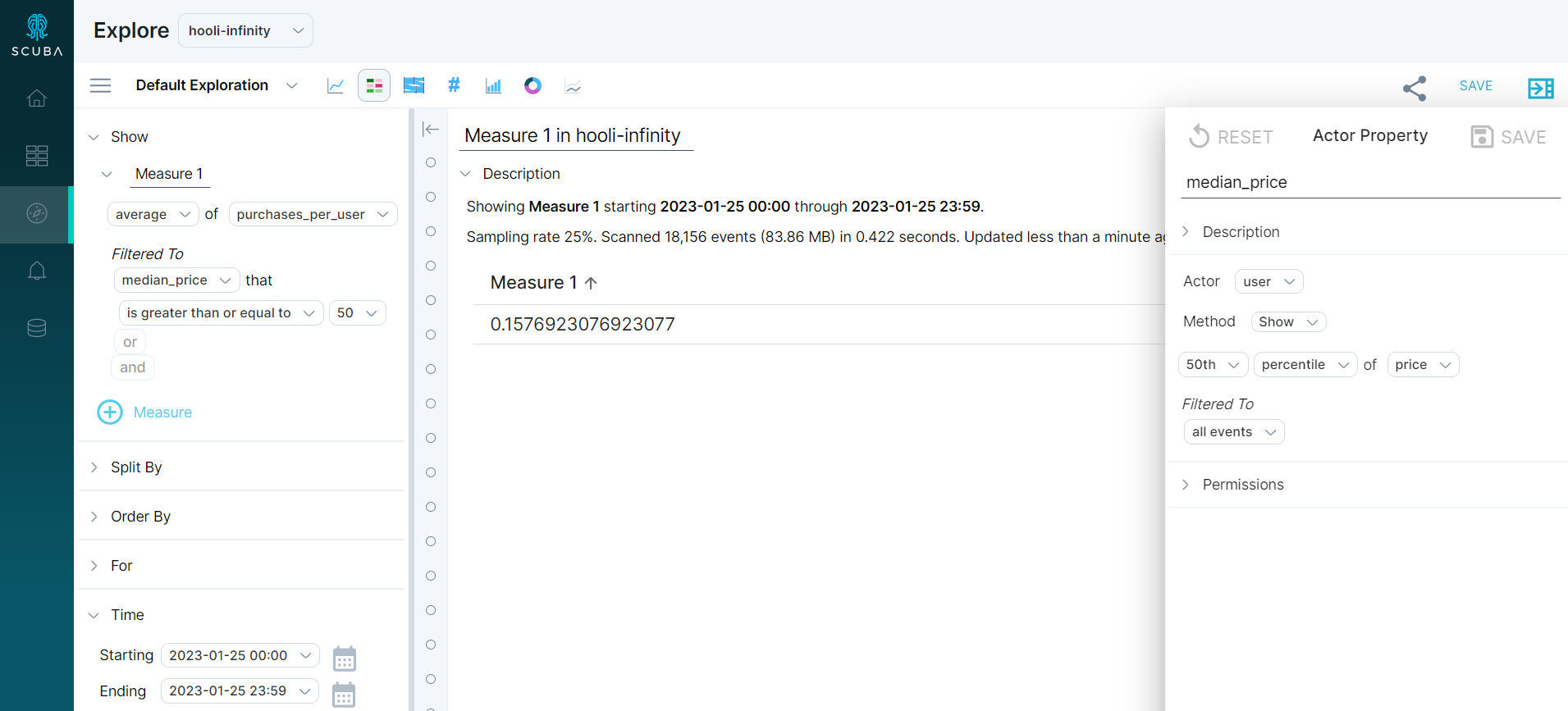Open calendar picker for Starting time
The image size is (1568, 711).
pyautogui.click(x=345, y=658)
